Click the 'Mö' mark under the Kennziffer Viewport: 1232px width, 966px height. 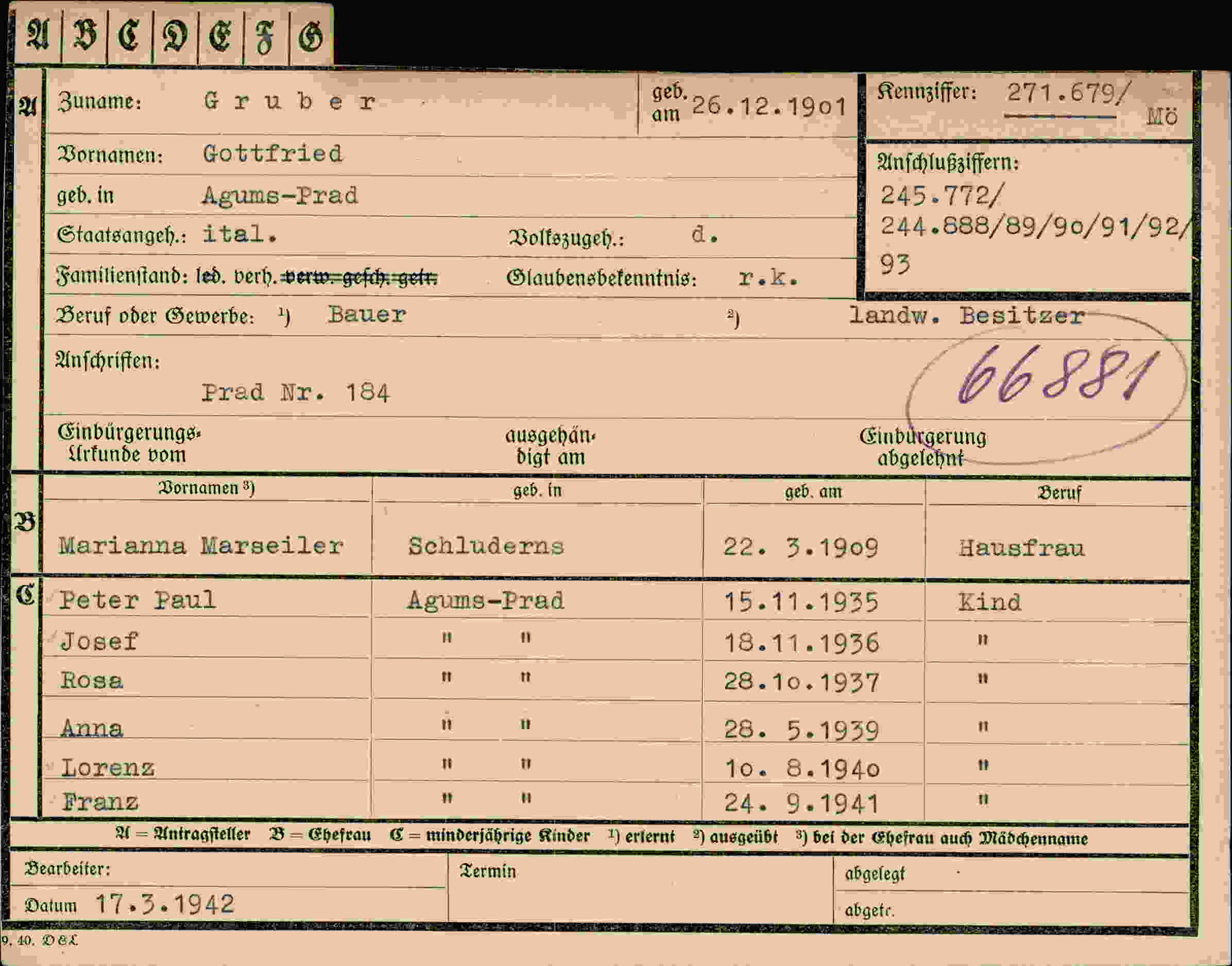tap(1162, 117)
